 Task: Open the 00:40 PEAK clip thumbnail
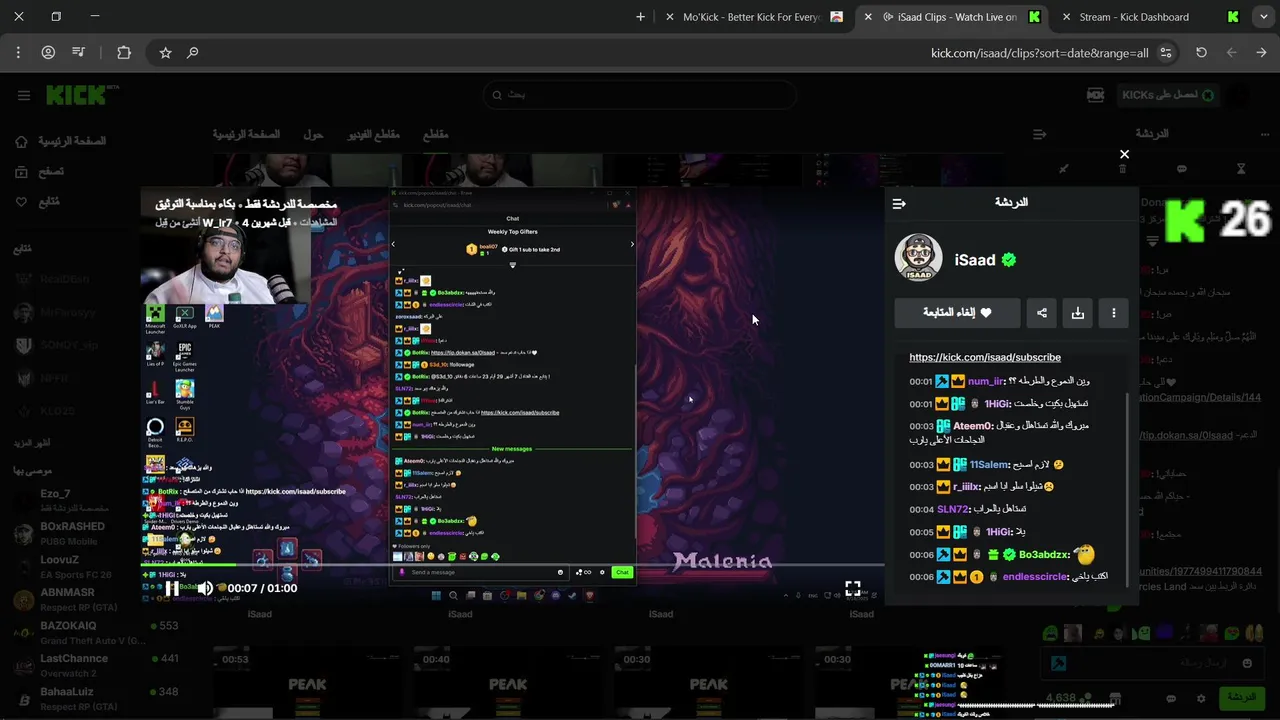[x=507, y=682]
